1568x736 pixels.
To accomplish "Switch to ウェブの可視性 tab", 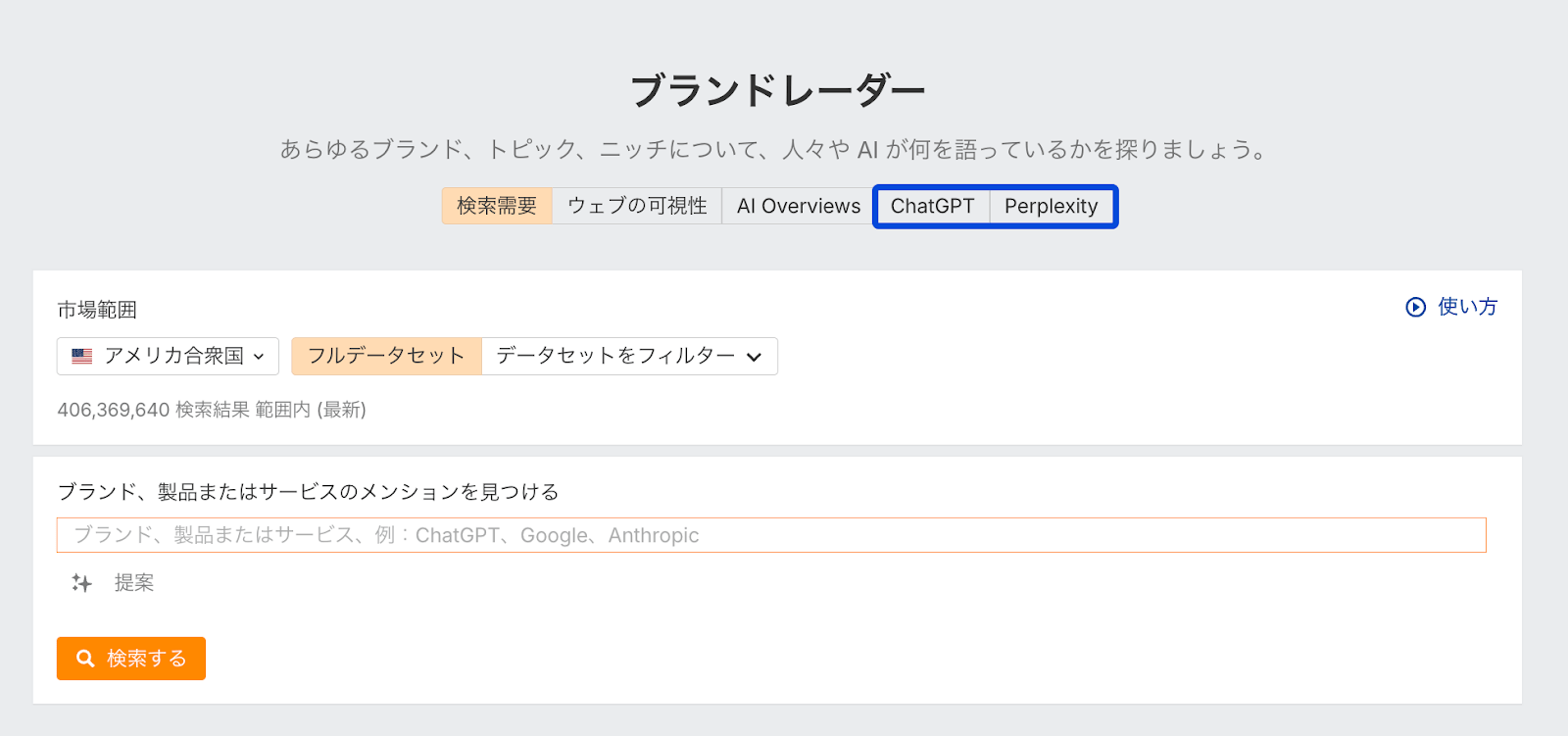I will click(637, 206).
